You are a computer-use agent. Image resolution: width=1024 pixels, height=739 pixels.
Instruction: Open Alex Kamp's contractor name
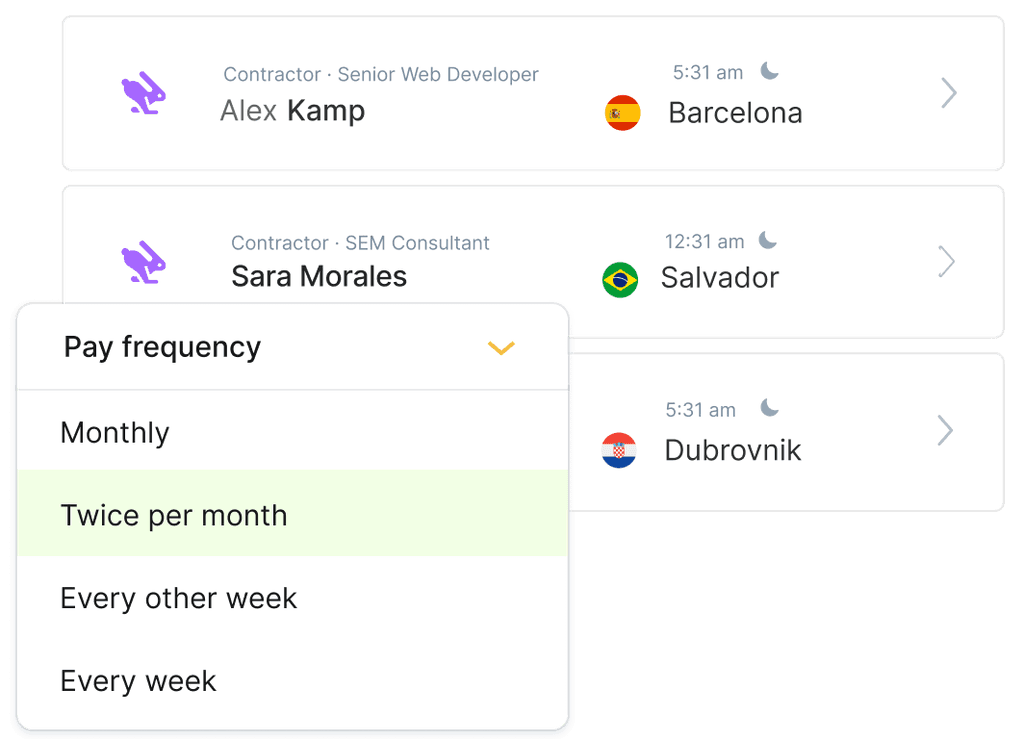coord(292,111)
